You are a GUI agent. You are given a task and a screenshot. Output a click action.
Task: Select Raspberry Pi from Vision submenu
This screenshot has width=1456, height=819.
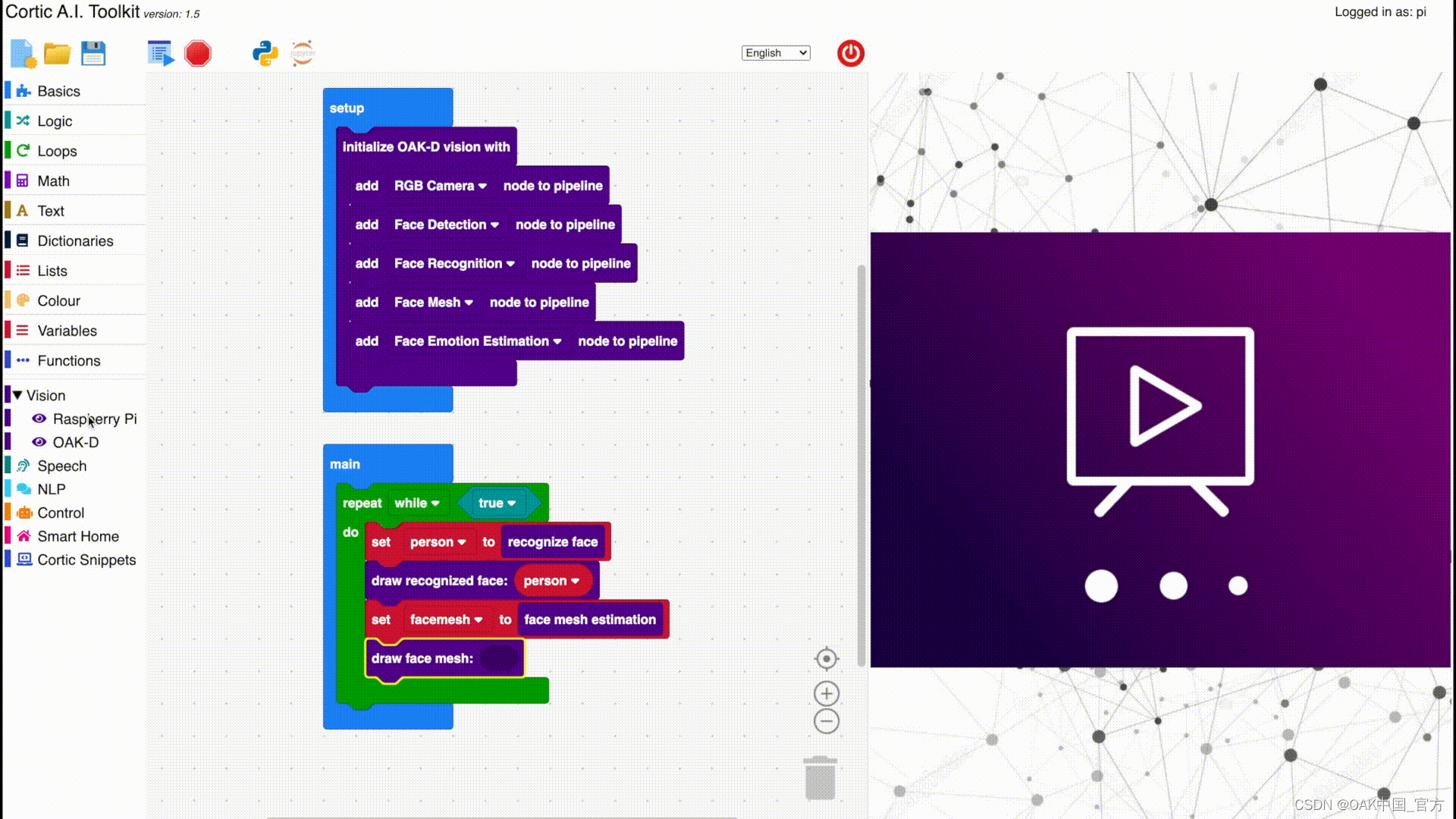click(x=95, y=419)
